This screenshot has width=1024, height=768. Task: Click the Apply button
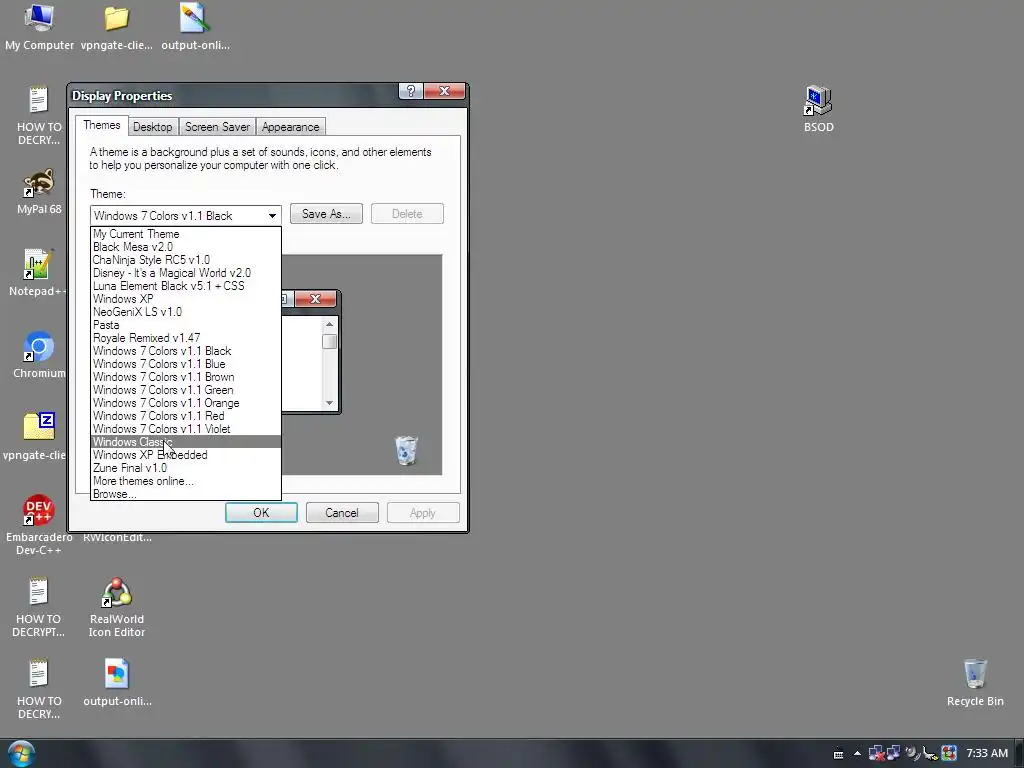tap(423, 513)
